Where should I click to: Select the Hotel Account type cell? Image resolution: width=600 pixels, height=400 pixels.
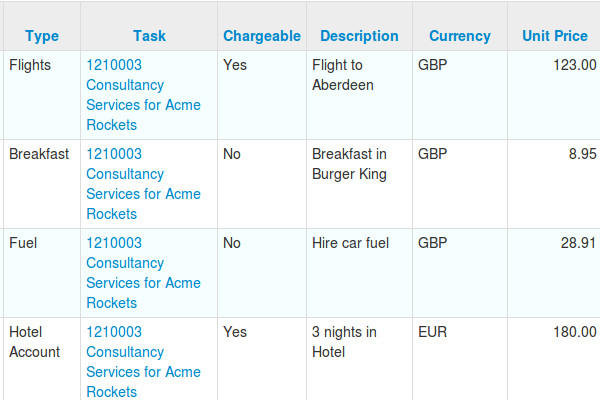coord(35,342)
